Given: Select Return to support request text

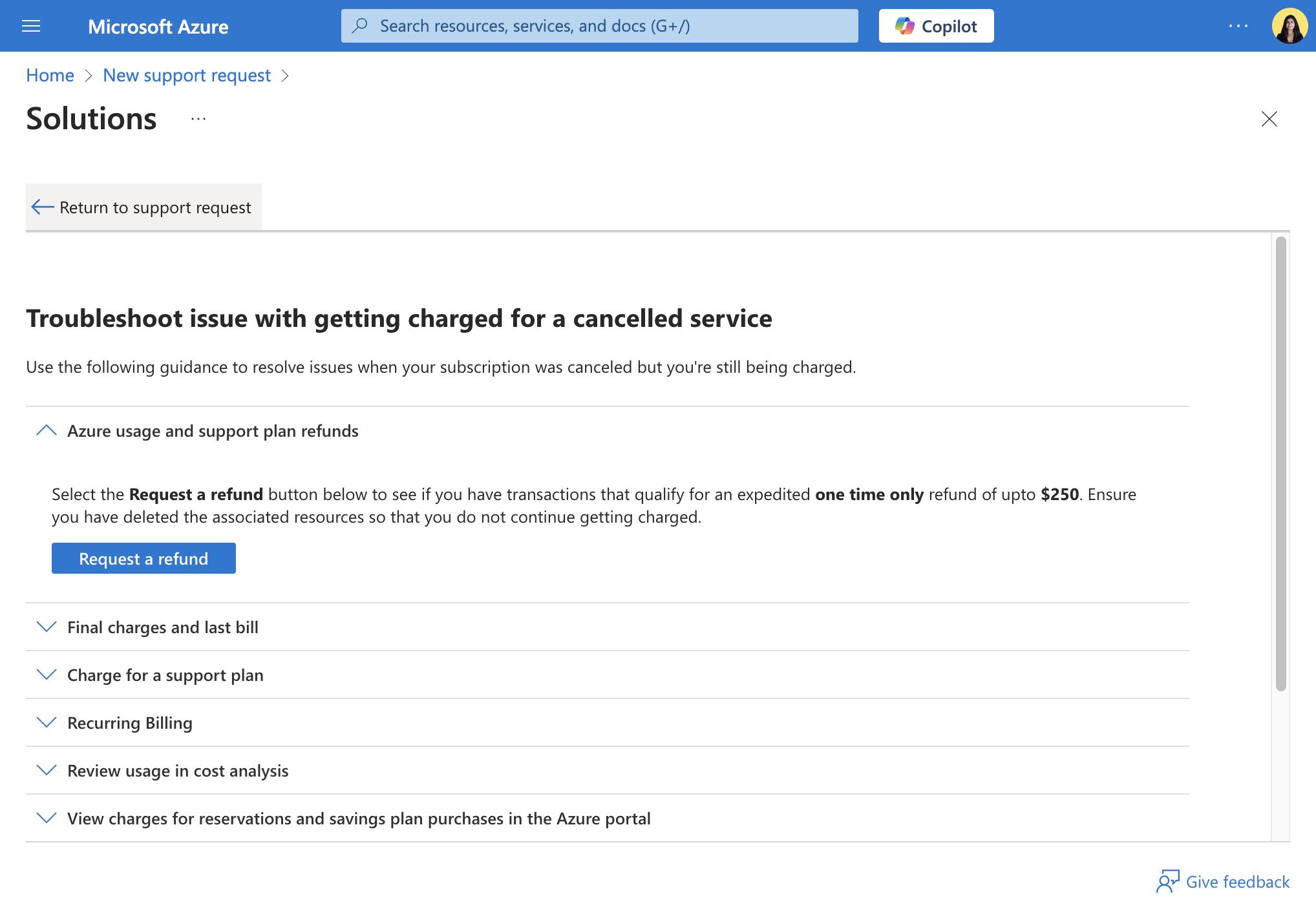Looking at the screenshot, I should [x=155, y=207].
